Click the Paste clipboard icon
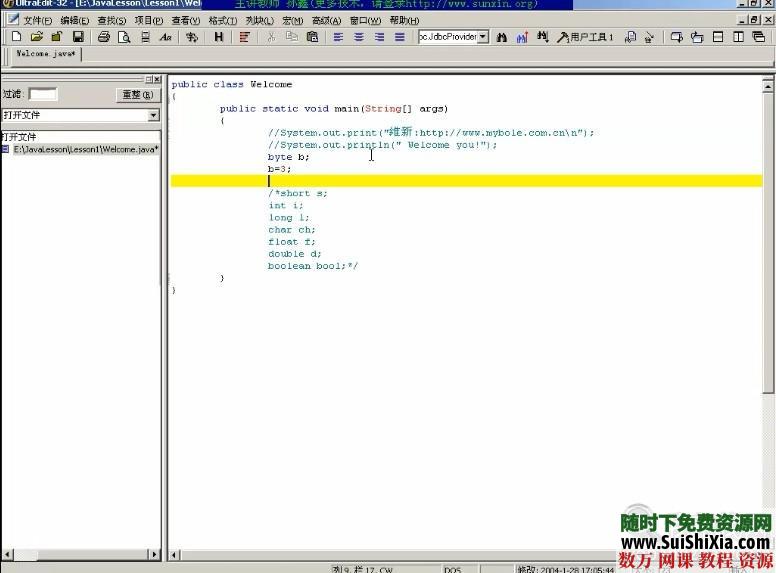This screenshot has width=776, height=573. pyautogui.click(x=312, y=37)
